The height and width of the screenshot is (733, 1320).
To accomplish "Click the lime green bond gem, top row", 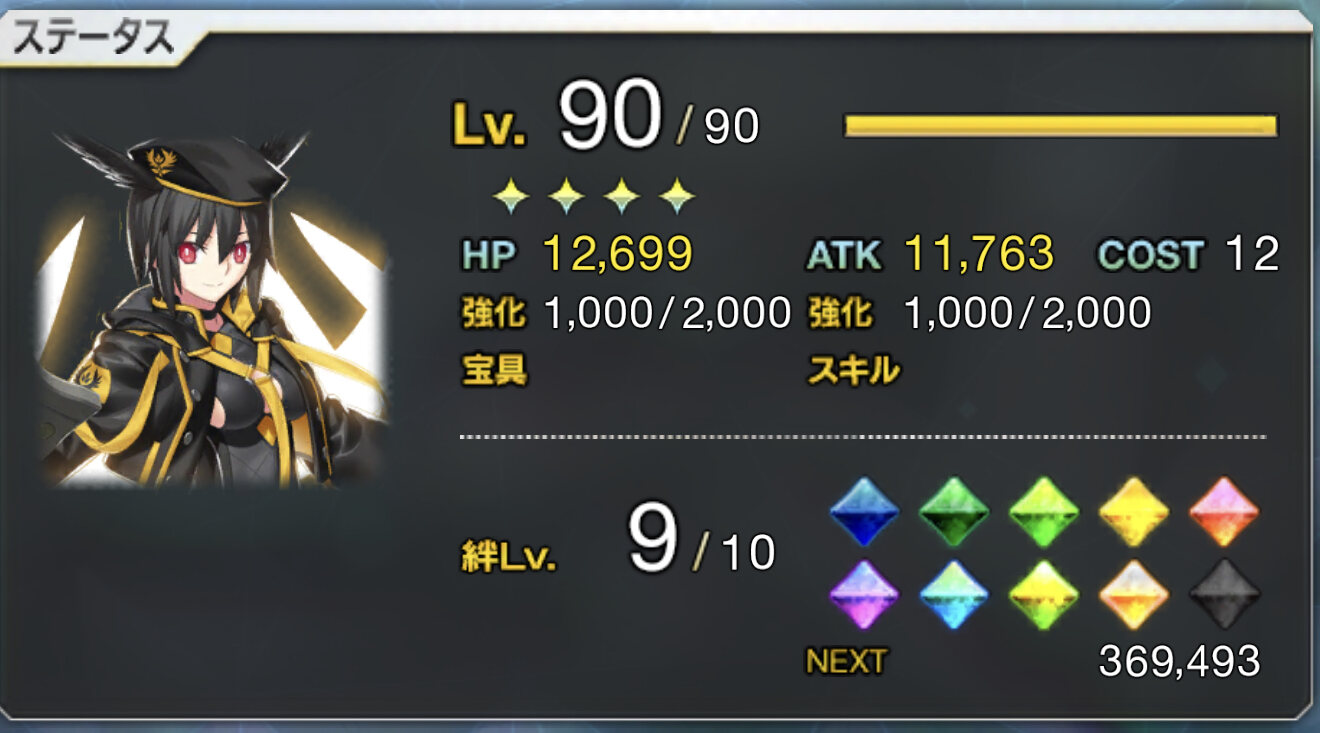I will (1044, 509).
